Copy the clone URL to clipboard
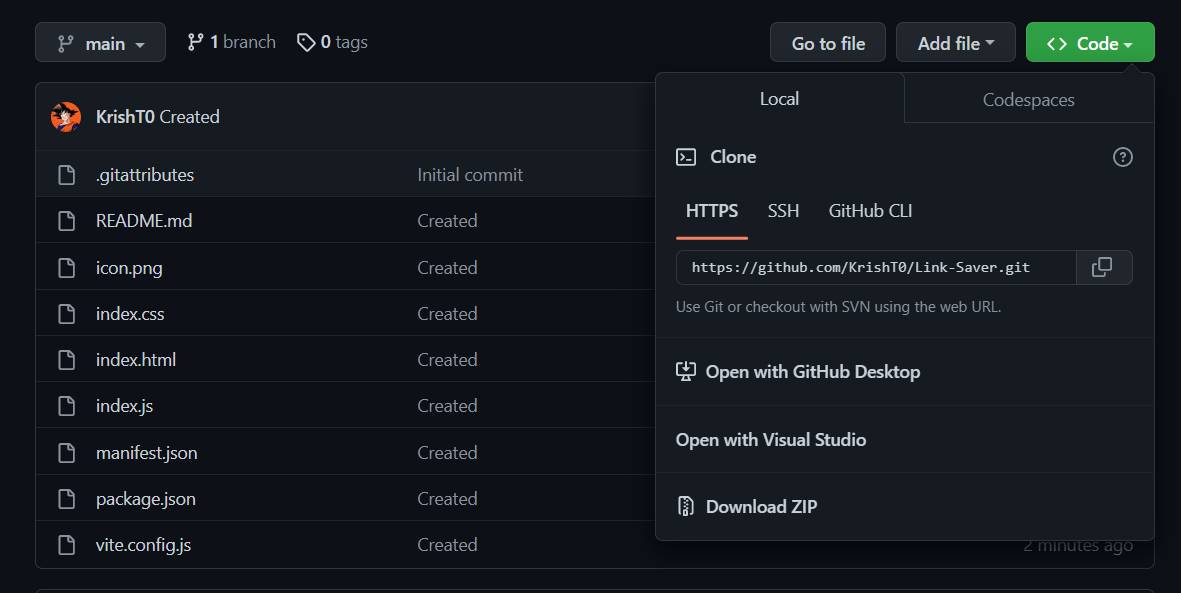Screen dimensions: 1181x593 [x=1103, y=267]
